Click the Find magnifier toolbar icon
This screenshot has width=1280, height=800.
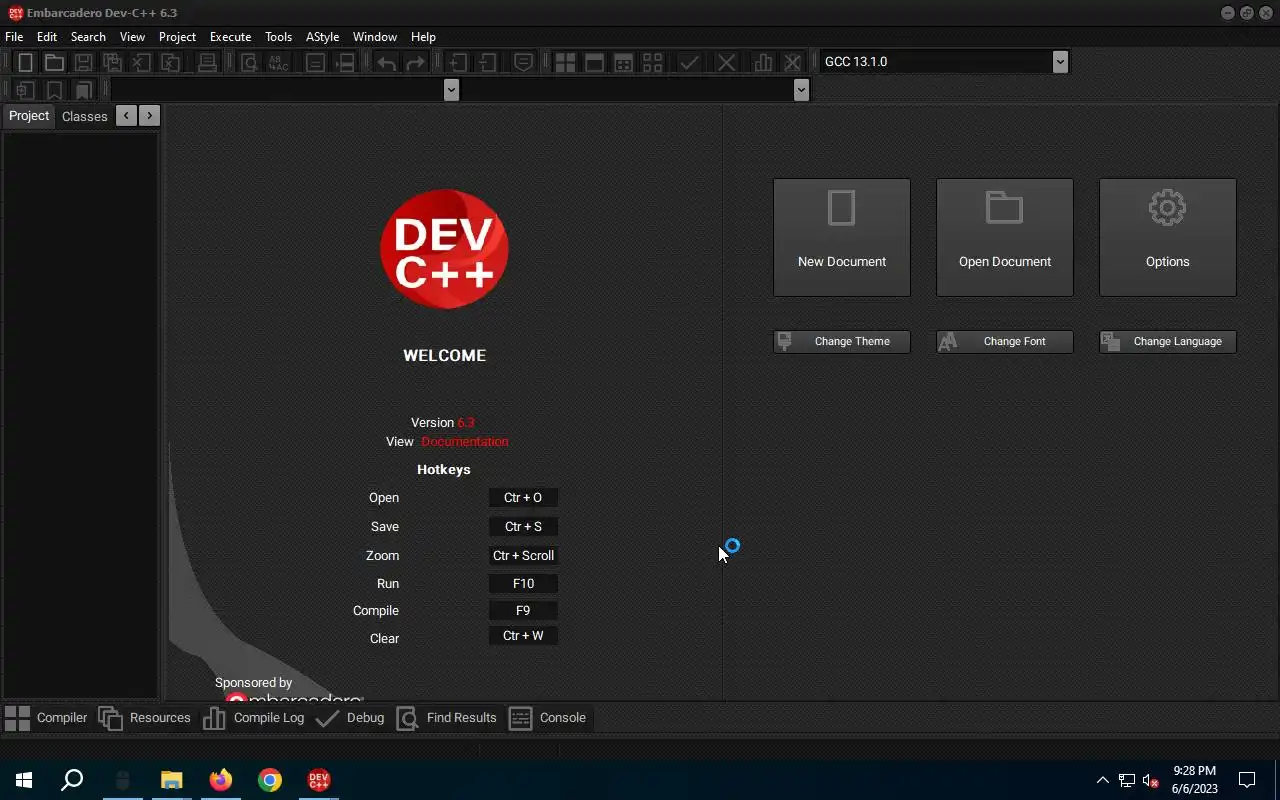point(249,62)
